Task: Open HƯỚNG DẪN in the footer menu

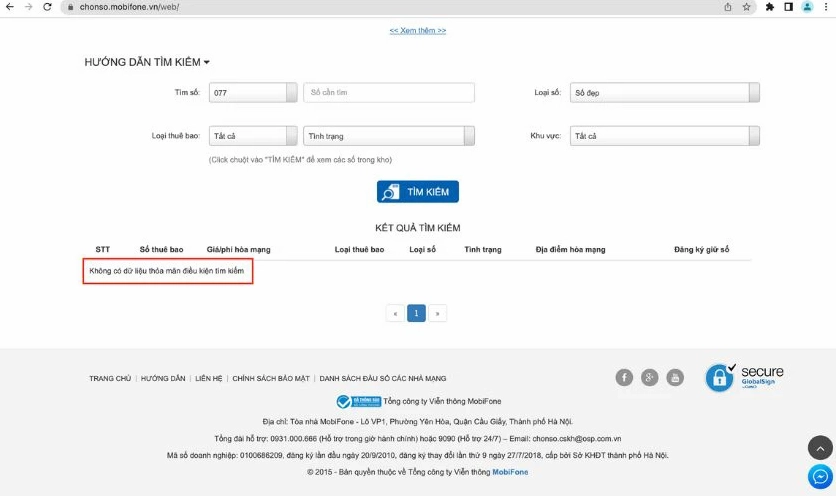Action: [x=163, y=378]
